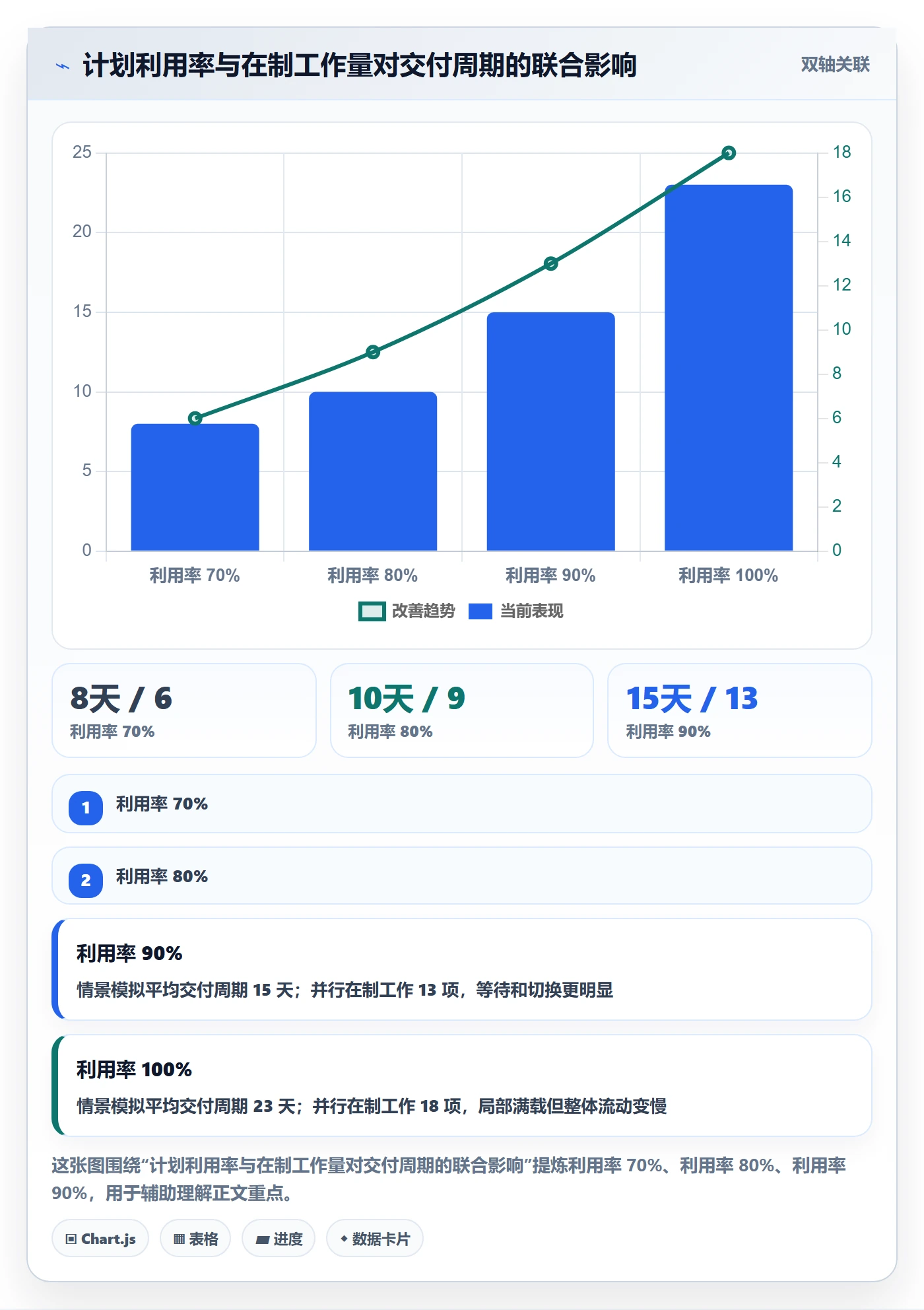Select list row 2 利用率 80%

point(462,876)
